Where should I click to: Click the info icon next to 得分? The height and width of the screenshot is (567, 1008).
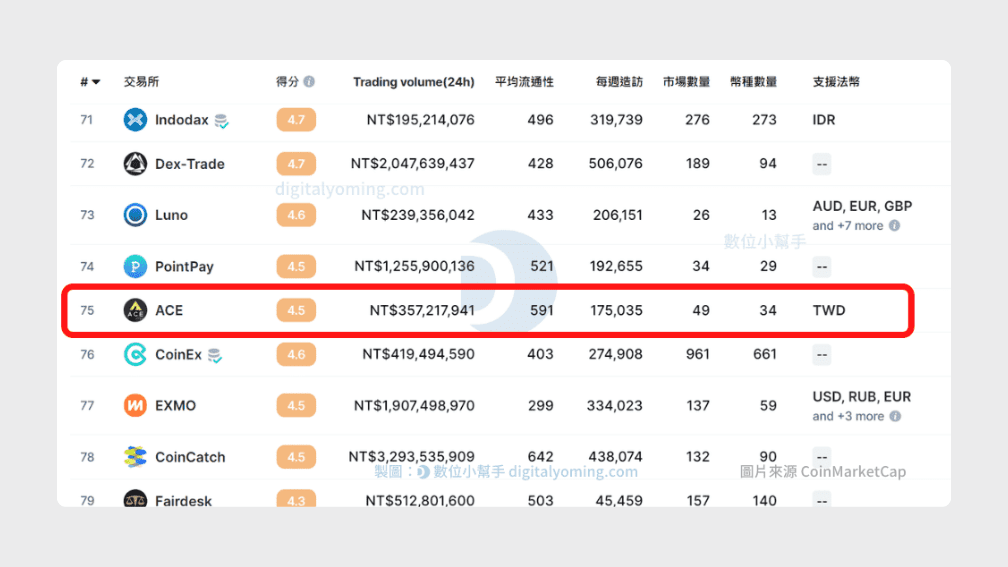tap(309, 82)
